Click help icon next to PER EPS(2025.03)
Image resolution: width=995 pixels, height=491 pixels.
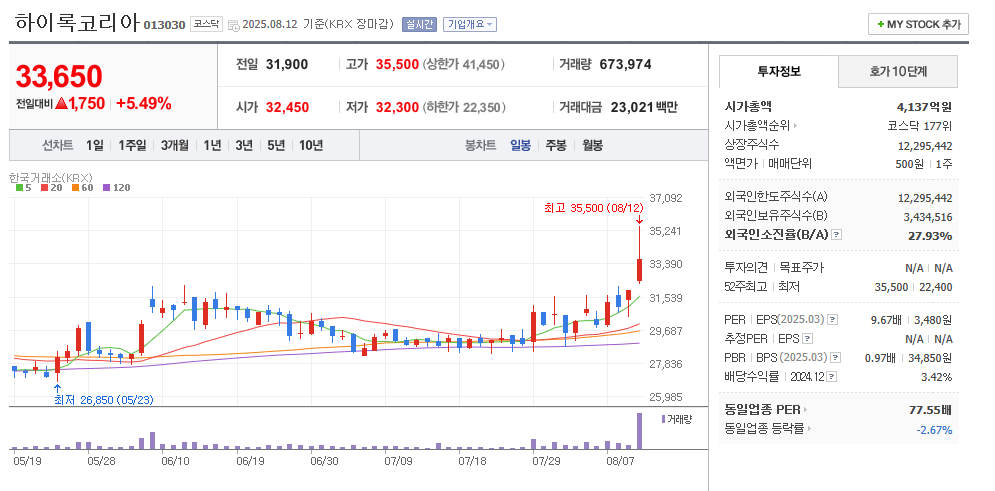tap(833, 320)
